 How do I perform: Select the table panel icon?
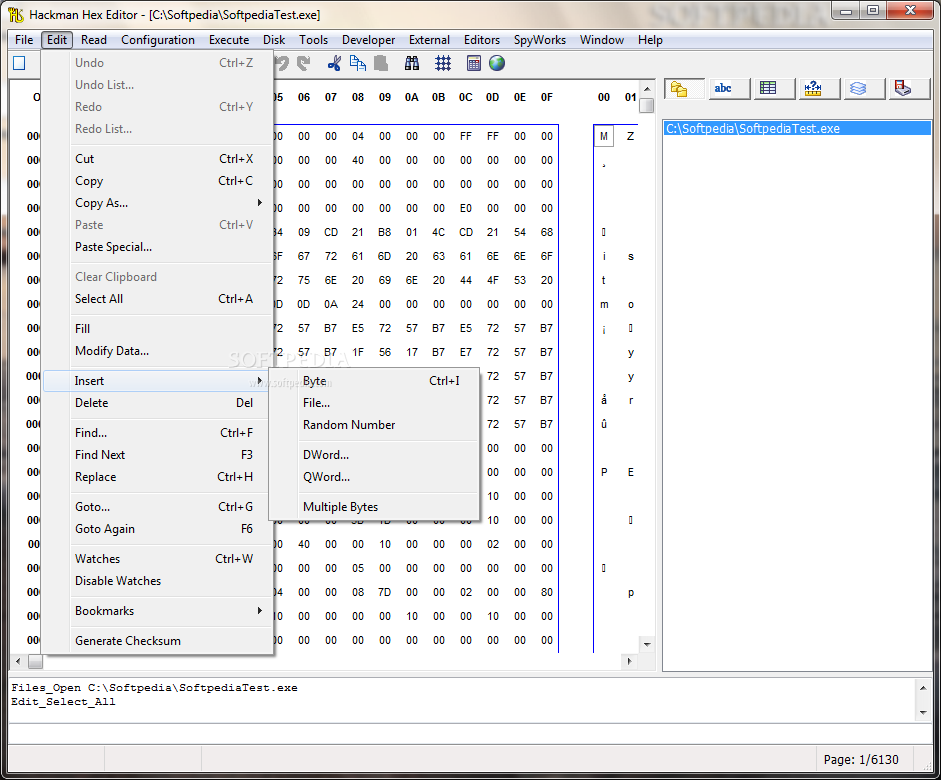[774, 89]
